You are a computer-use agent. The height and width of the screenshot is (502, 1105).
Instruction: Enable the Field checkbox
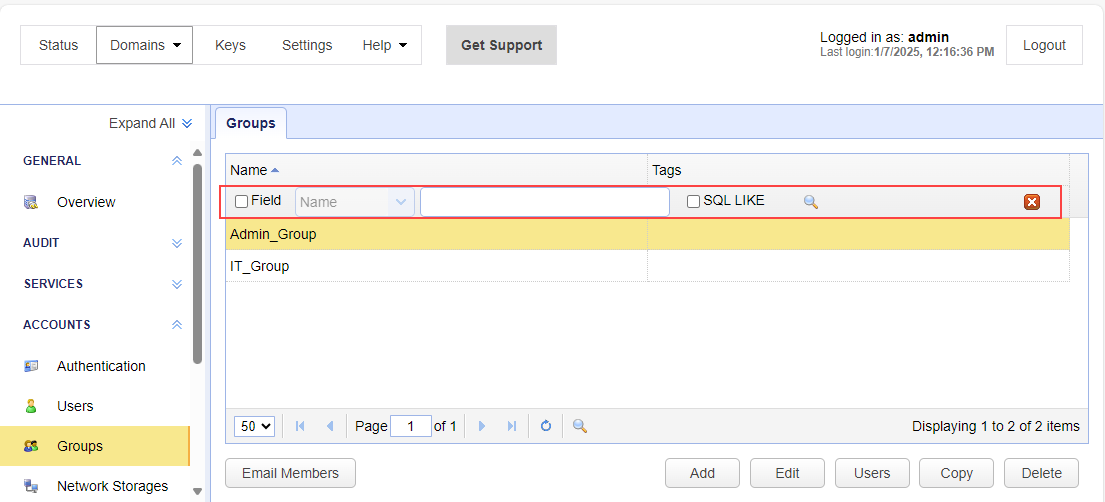pos(241,202)
